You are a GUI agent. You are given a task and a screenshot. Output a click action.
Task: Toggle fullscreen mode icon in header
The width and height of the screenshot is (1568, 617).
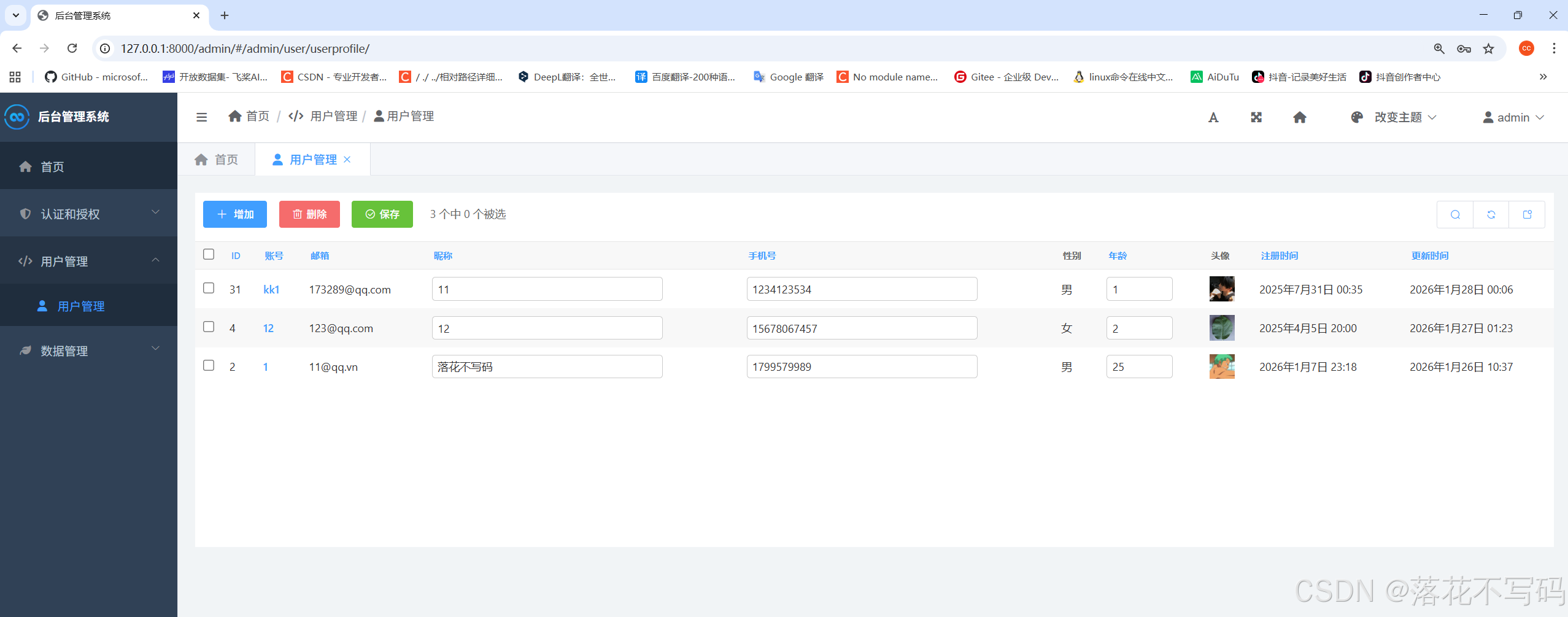coord(1256,117)
